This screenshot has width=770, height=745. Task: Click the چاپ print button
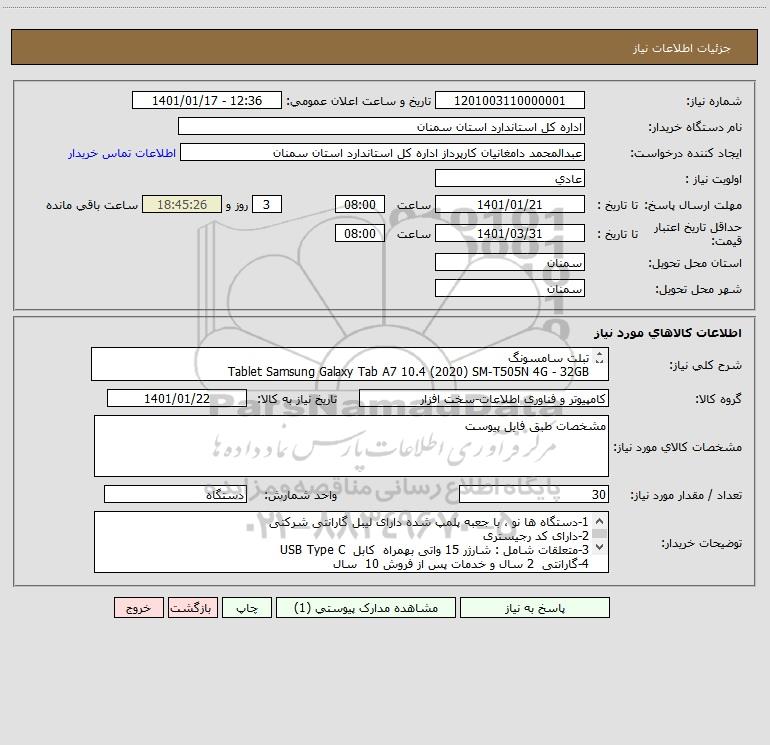247,608
